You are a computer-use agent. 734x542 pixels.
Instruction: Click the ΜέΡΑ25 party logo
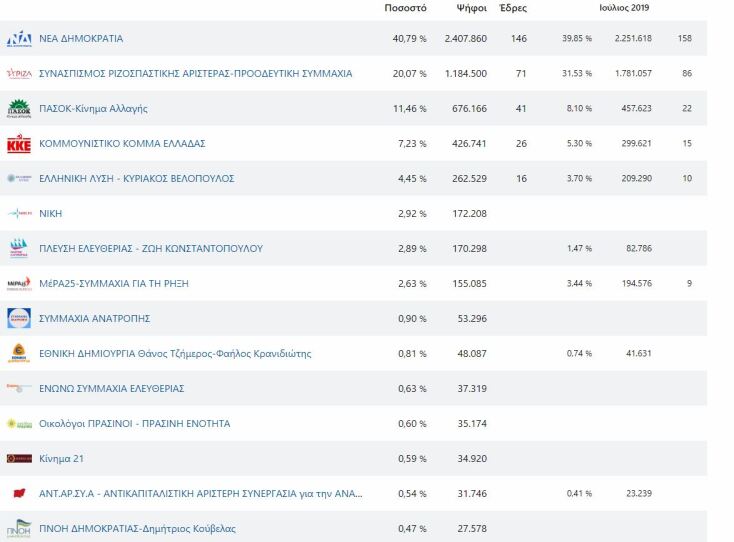[x=19, y=284]
